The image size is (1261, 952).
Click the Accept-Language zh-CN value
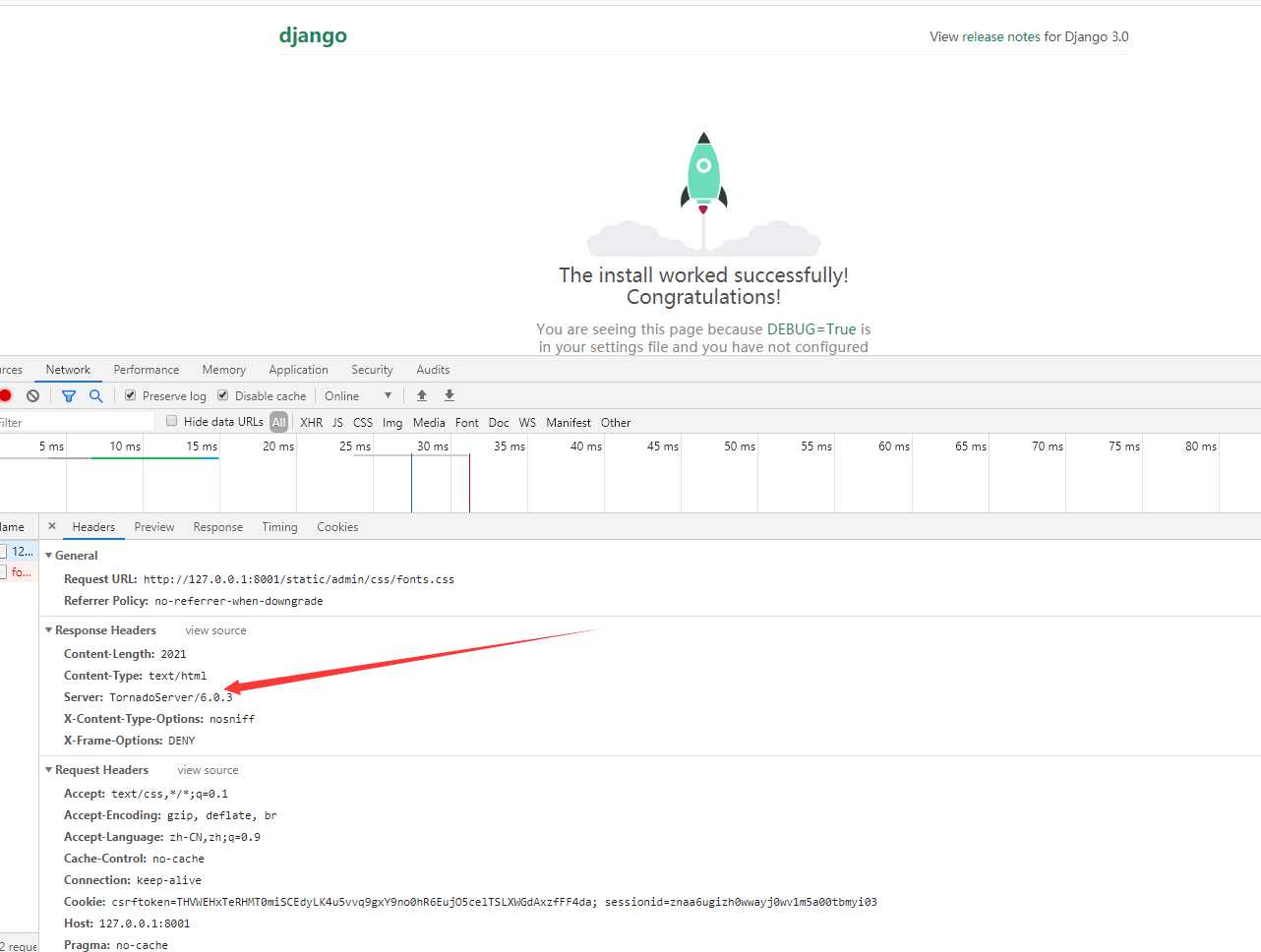coord(215,837)
